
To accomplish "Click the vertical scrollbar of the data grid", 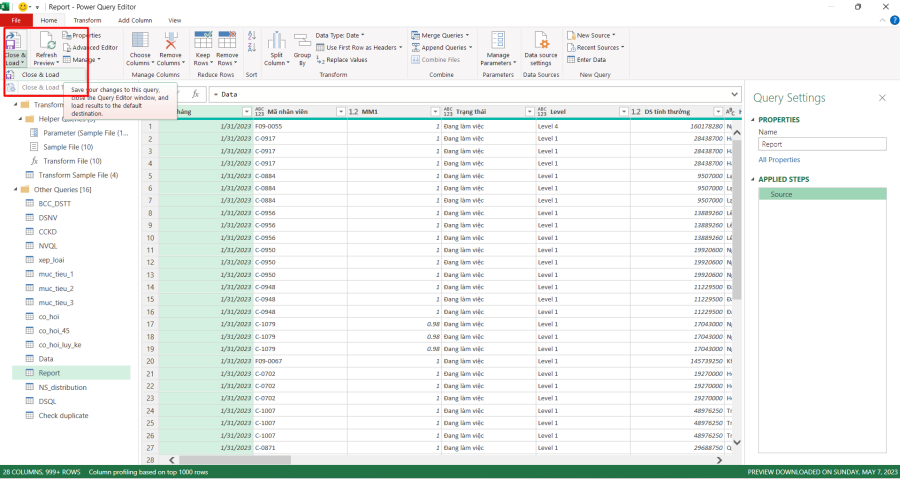I will tap(737, 218).
